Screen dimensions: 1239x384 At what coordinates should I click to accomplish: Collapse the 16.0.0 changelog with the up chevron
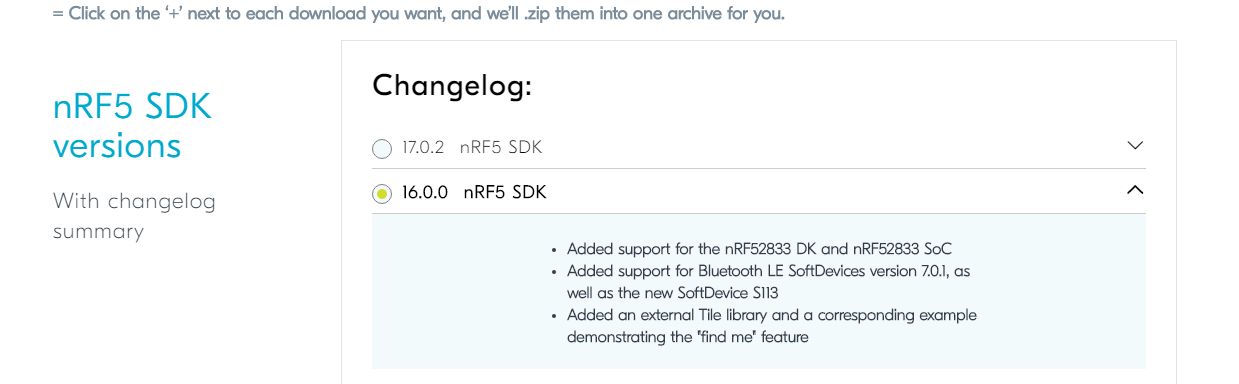click(x=1135, y=190)
